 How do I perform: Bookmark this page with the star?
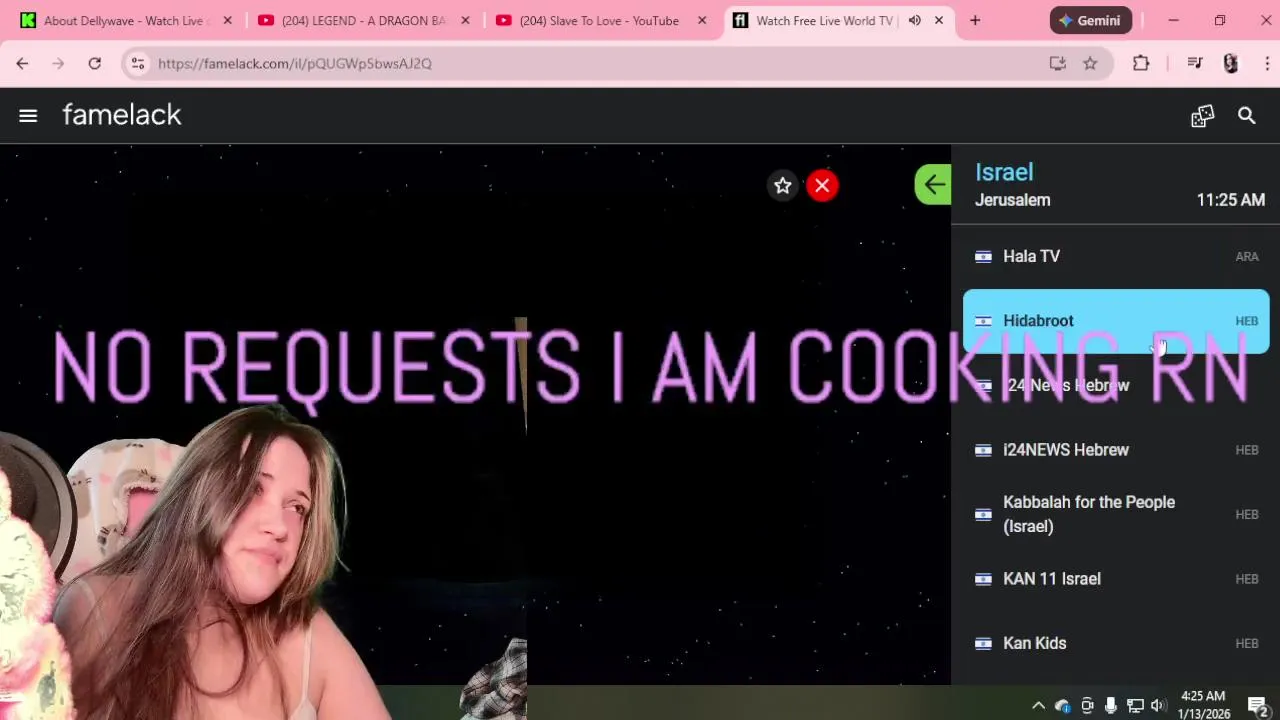[x=1090, y=63]
